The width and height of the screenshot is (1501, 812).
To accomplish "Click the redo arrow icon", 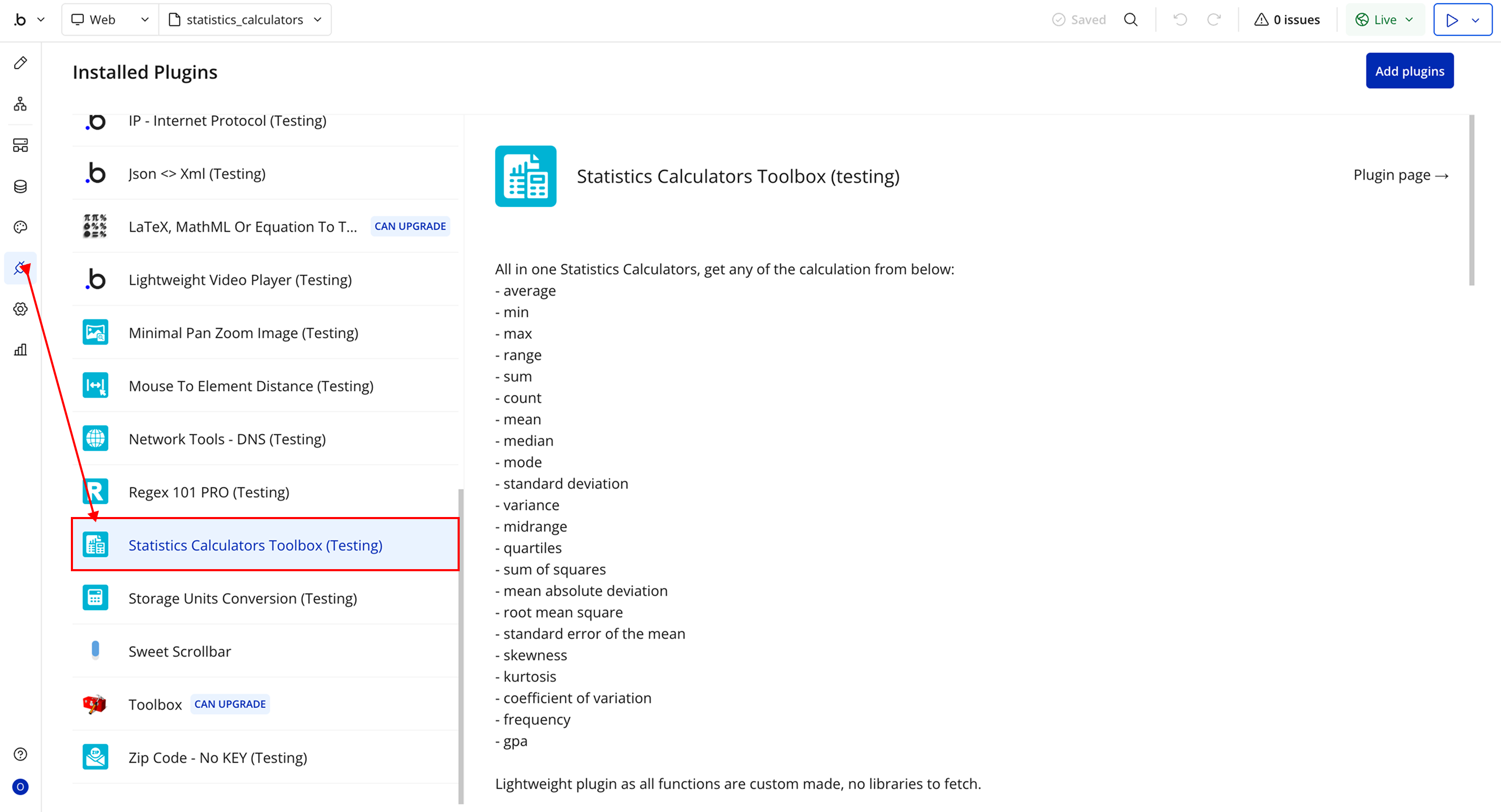I will point(1214,20).
